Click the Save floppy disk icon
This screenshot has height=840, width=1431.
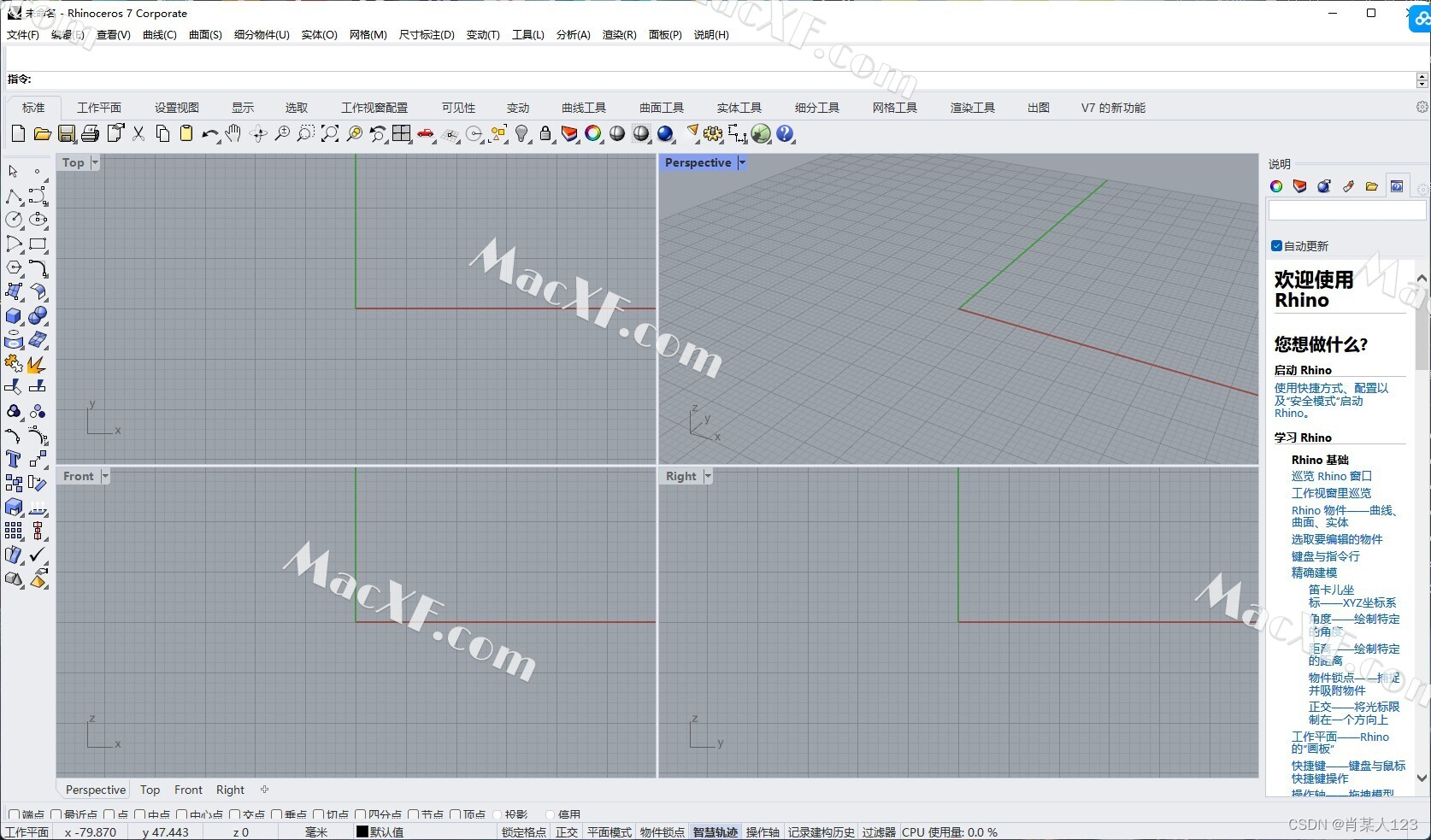67,133
